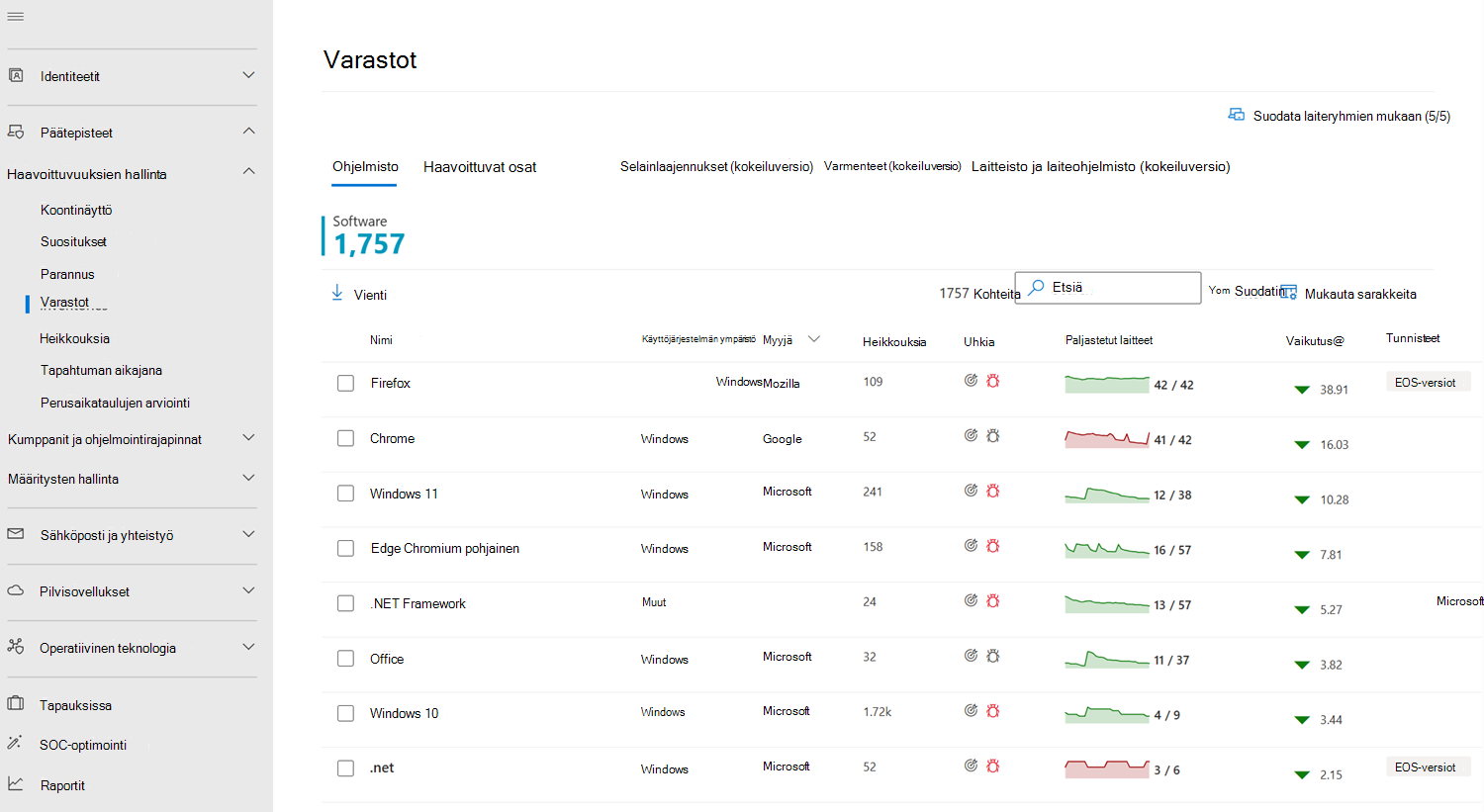Viewport: 1484px width, 812px height.
Task: Select the Windows 11 row checkbox
Action: coord(345,494)
